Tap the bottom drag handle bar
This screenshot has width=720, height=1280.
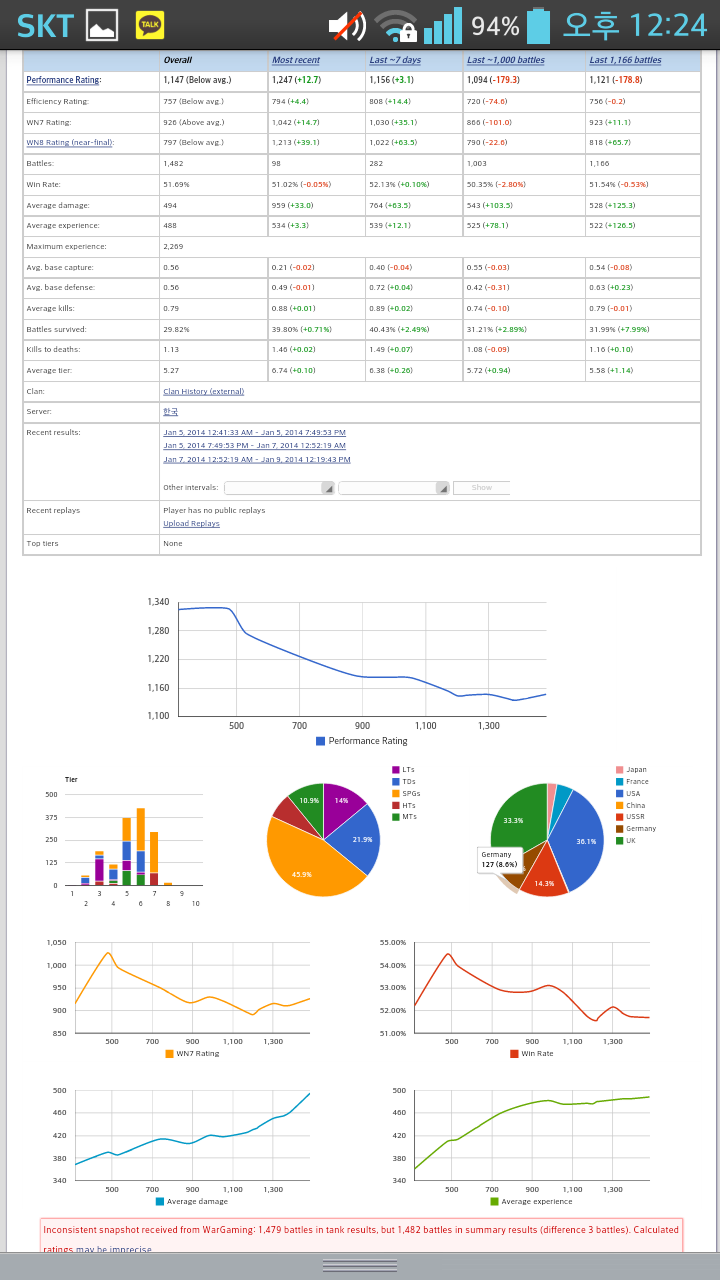pos(360,1266)
